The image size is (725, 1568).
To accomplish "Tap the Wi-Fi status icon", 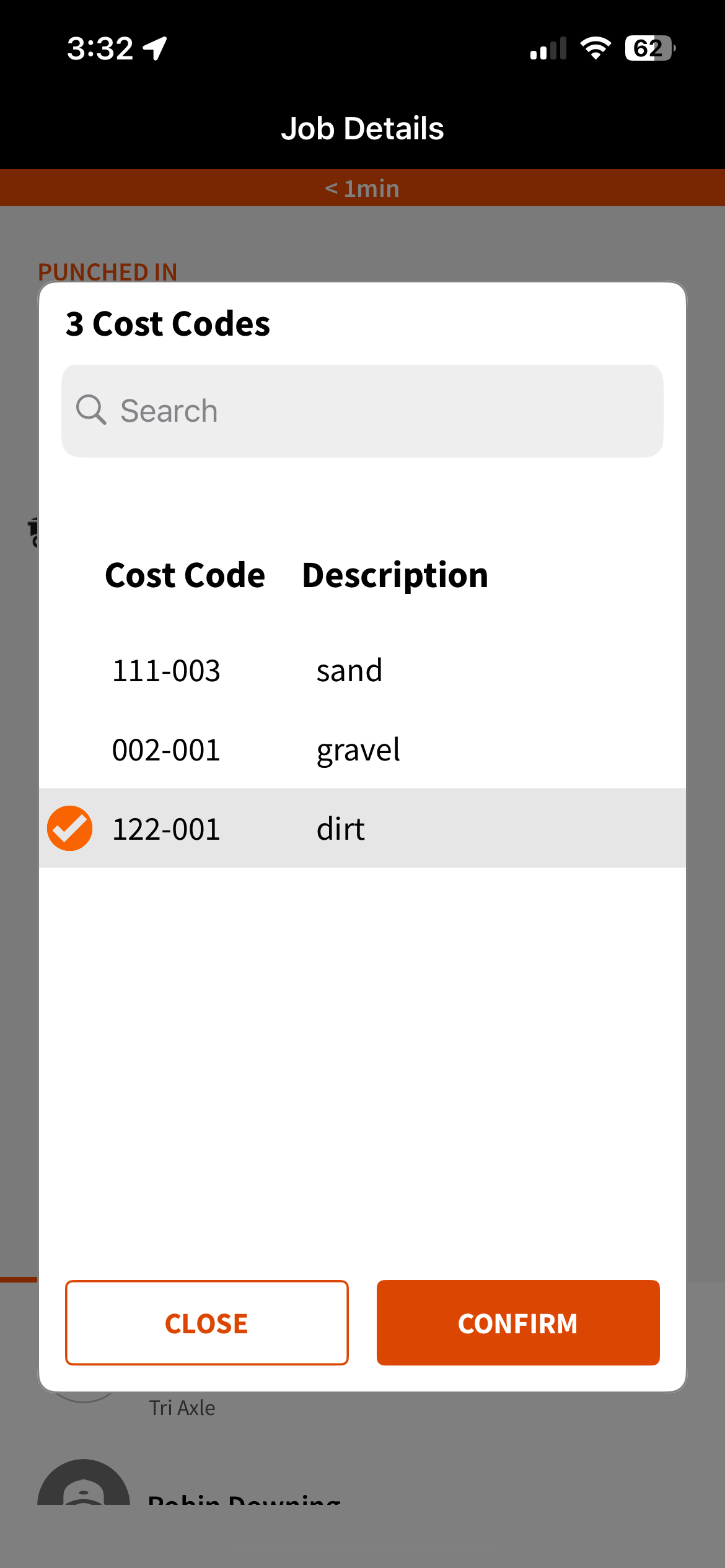I will pyautogui.click(x=595, y=48).
